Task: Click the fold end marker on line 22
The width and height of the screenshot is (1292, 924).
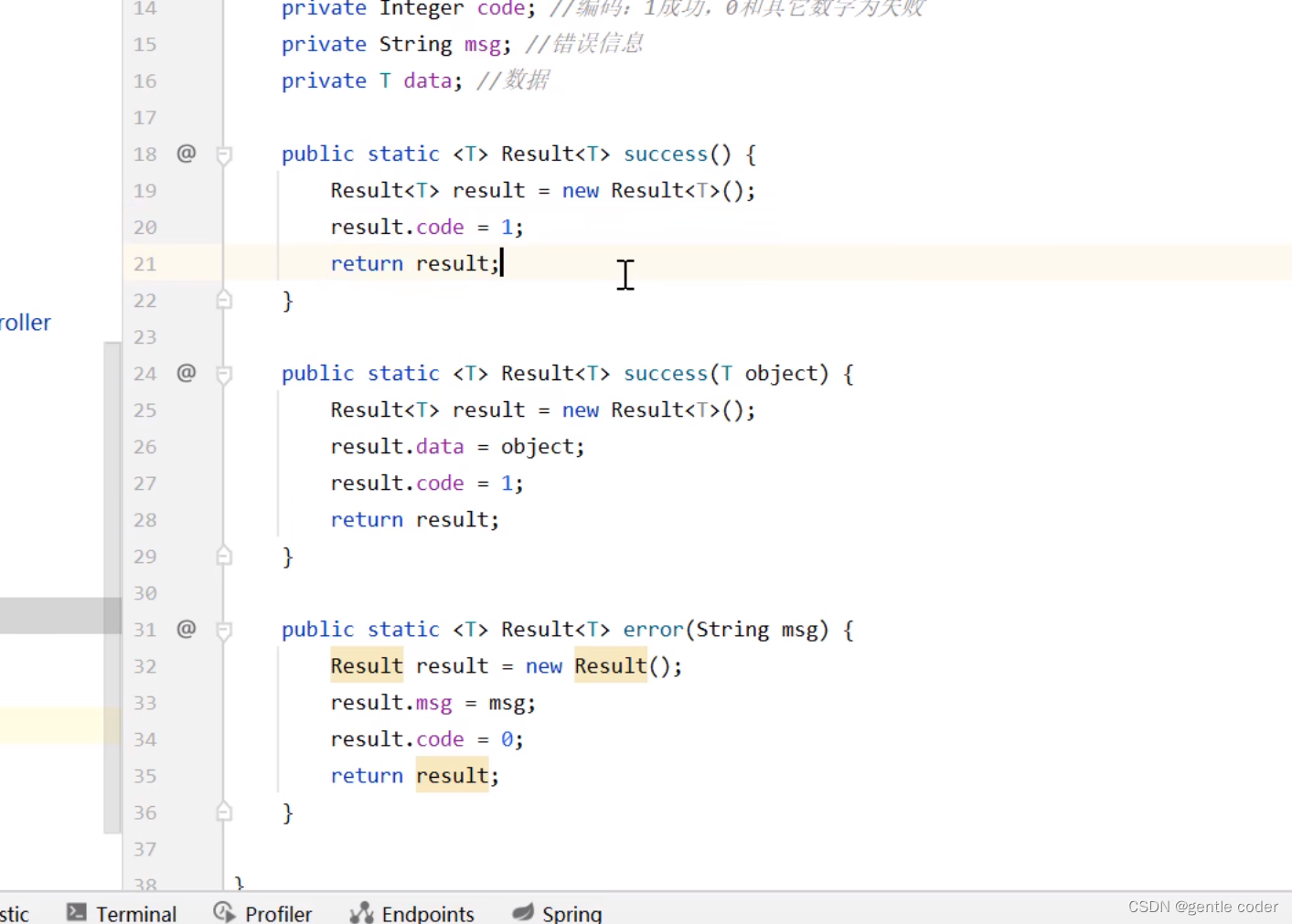Action: pos(224,299)
